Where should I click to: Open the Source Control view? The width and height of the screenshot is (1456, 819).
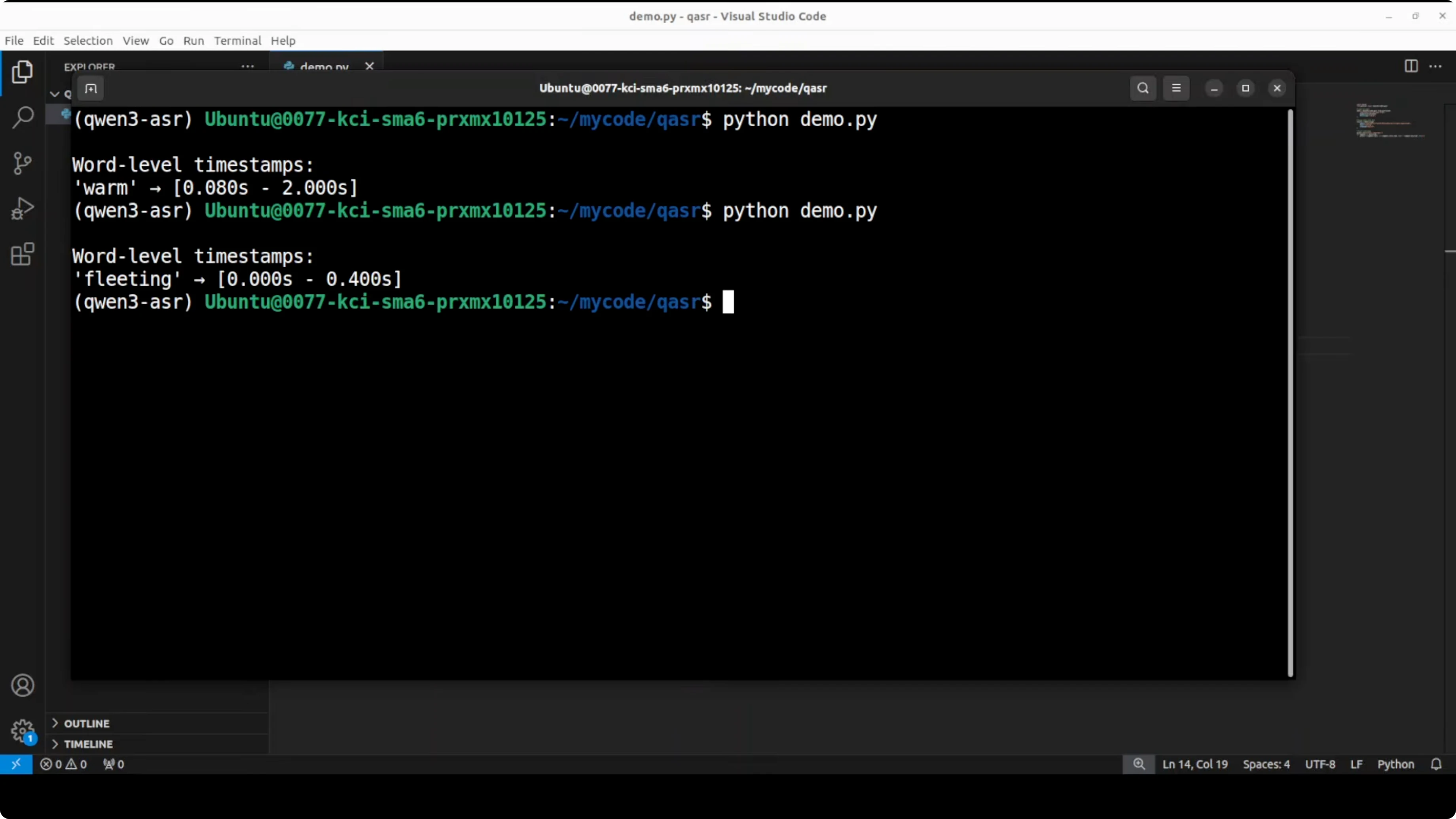click(22, 163)
